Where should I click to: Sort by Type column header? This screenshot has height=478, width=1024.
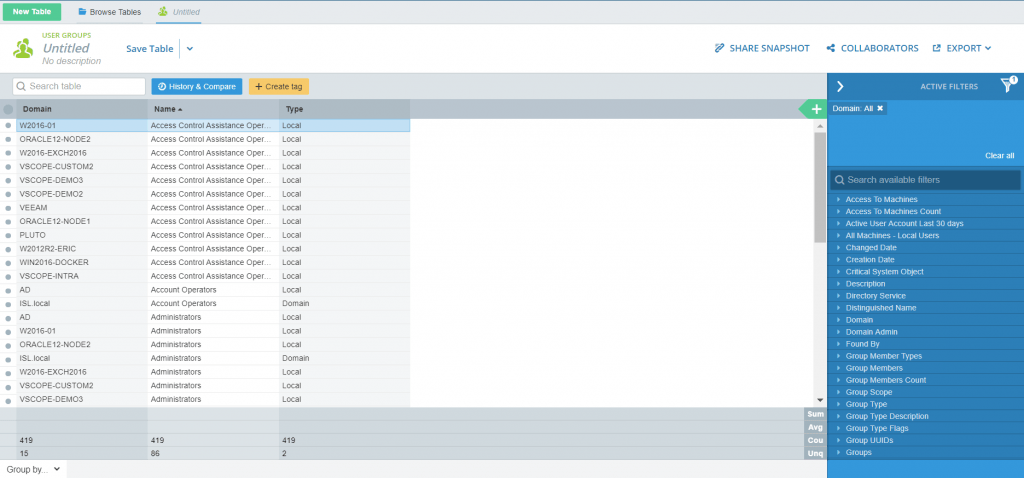click(344, 109)
